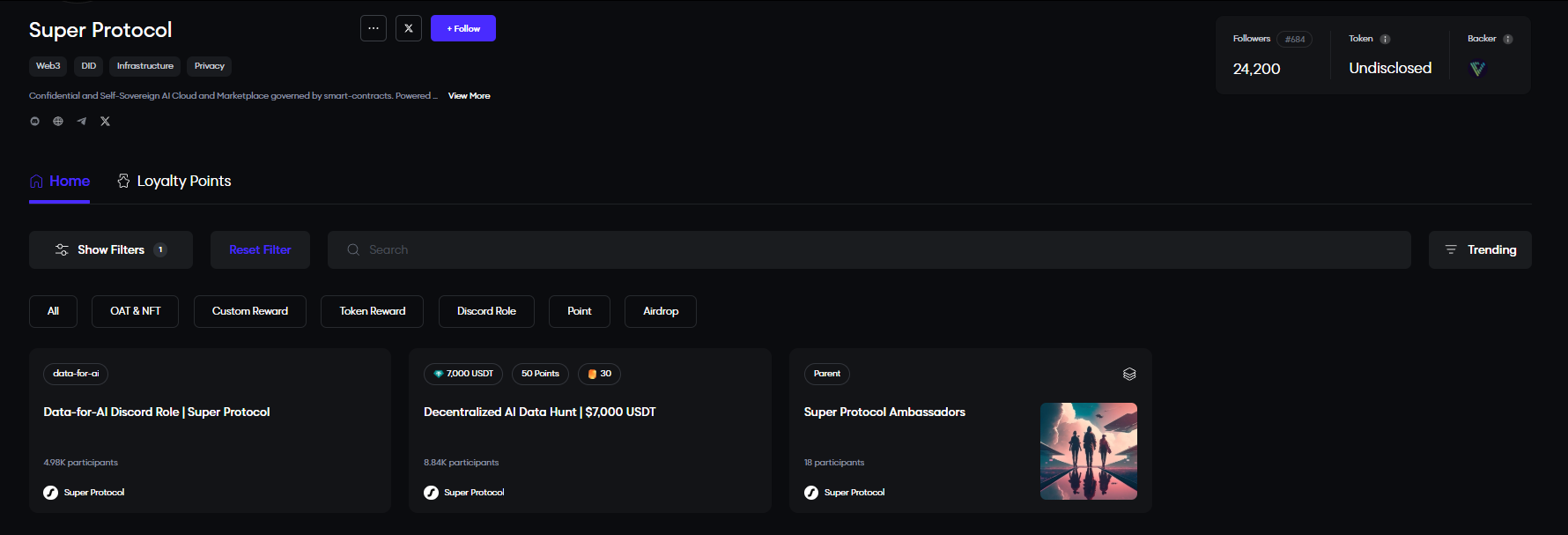Open Data-for-AI Discord Role campaign title

pos(157,412)
